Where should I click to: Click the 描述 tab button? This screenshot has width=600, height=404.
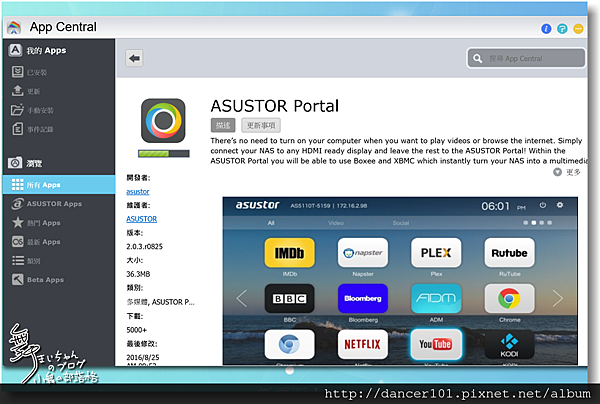[223, 125]
